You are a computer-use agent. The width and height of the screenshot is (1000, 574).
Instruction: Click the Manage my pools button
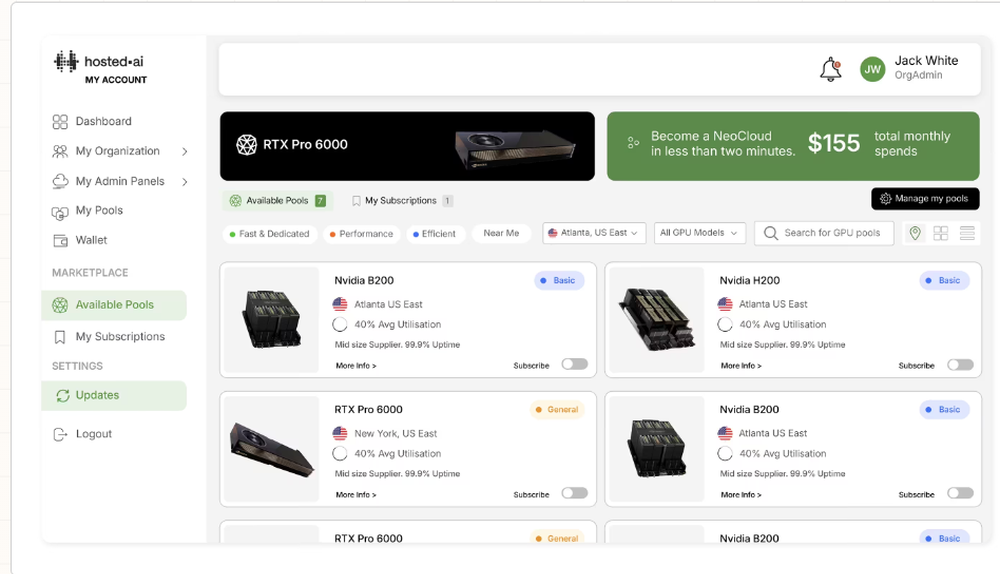click(x=925, y=199)
